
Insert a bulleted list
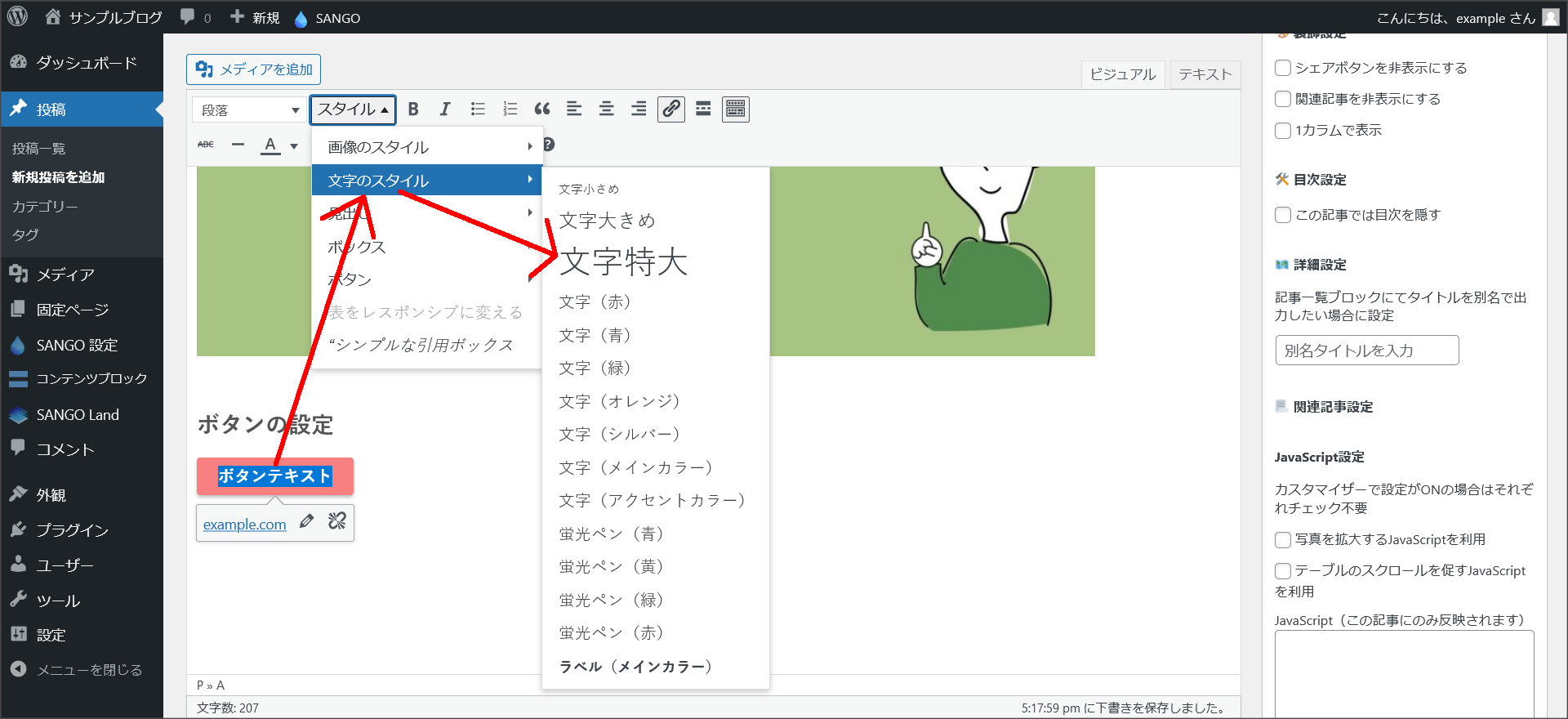pyautogui.click(x=478, y=109)
